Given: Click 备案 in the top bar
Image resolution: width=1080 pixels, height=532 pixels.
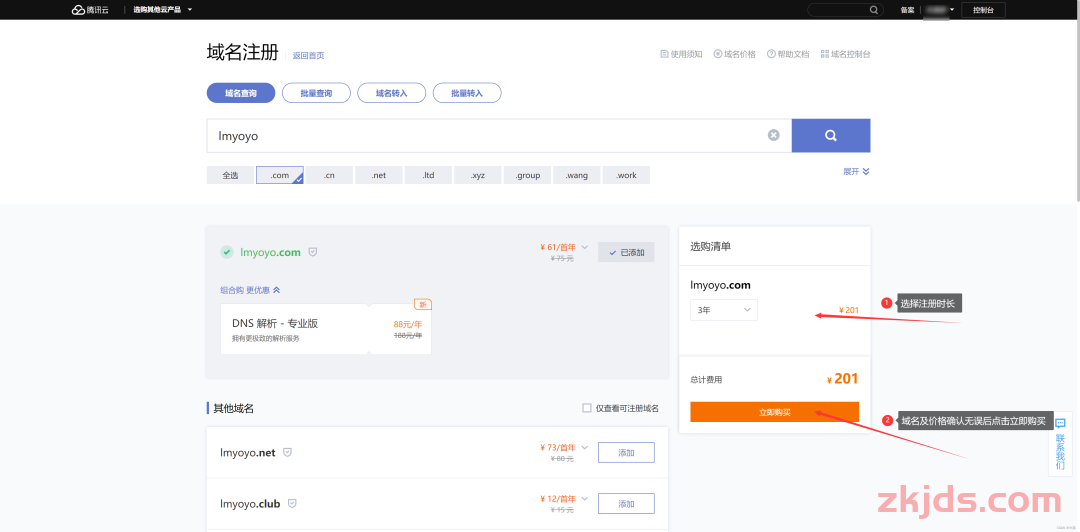Looking at the screenshot, I should click(x=907, y=10).
